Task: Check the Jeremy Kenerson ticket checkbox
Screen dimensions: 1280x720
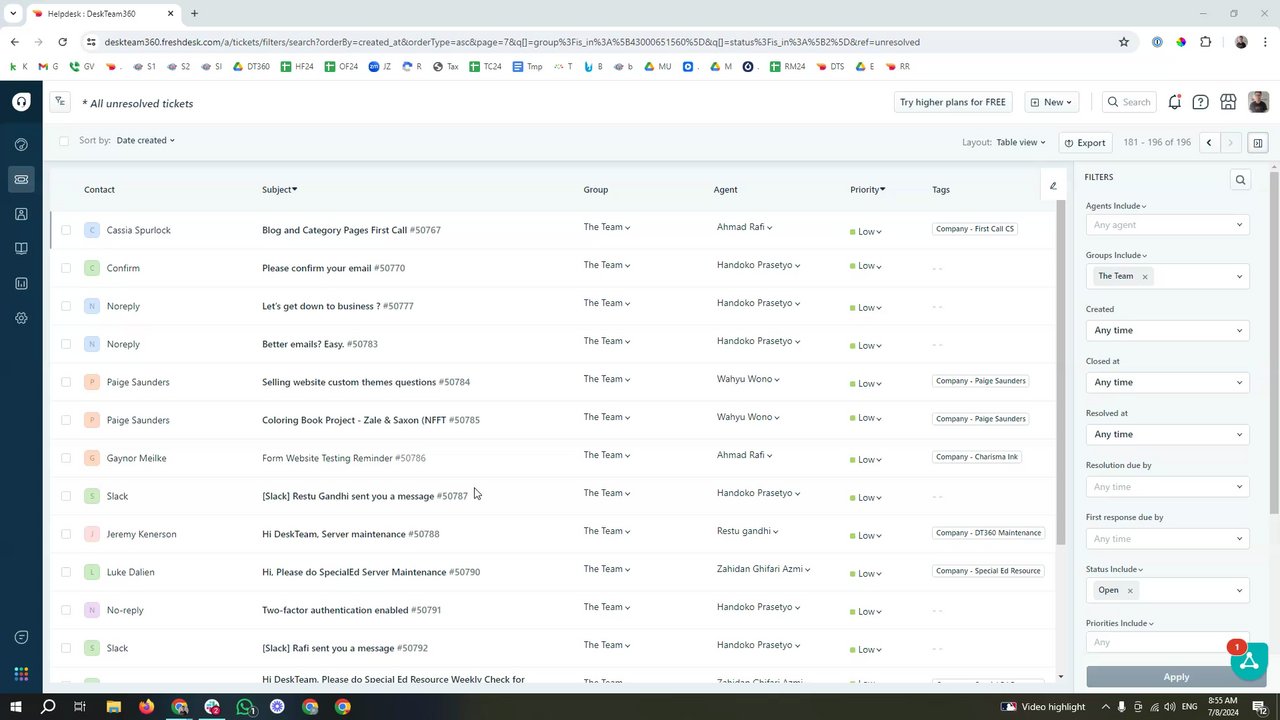Action: click(66, 534)
